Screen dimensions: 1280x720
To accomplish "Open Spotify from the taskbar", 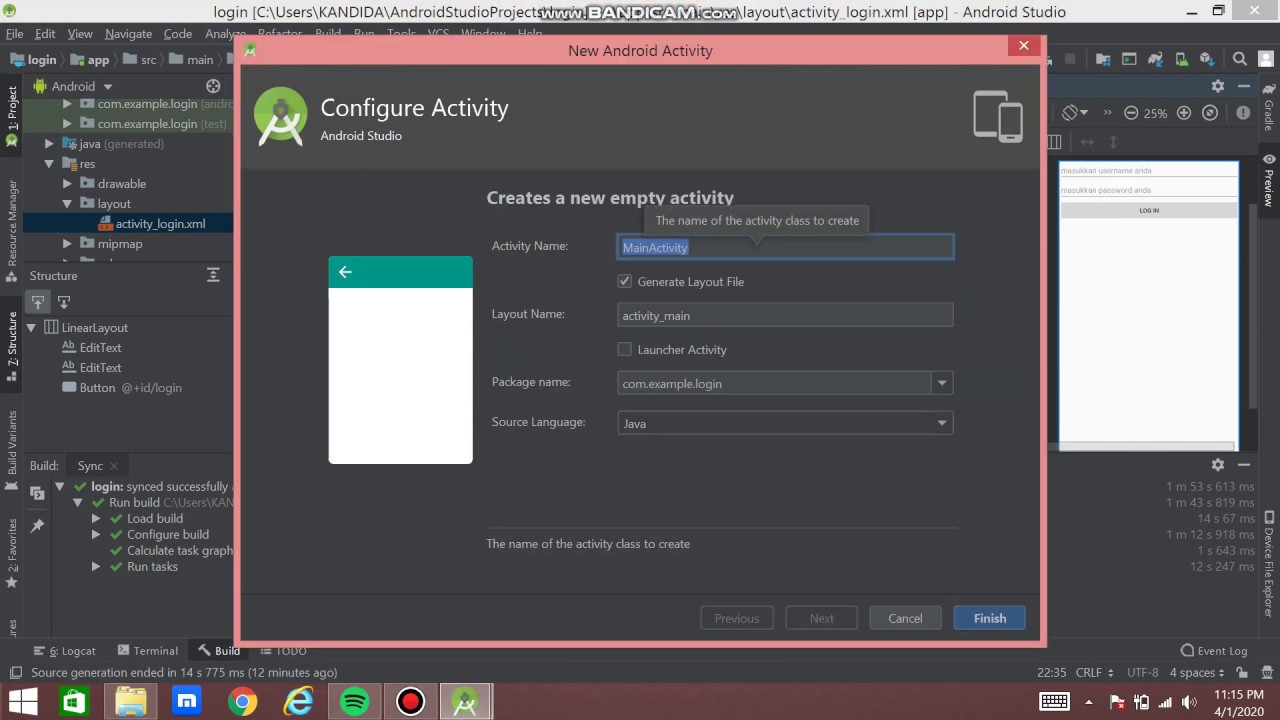I will click(354, 702).
